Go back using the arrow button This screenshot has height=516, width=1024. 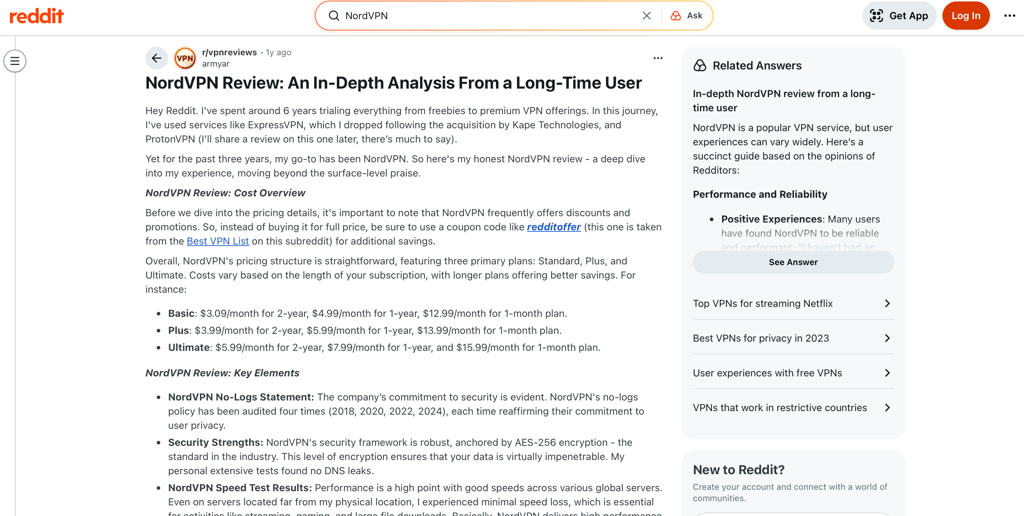[x=156, y=58]
